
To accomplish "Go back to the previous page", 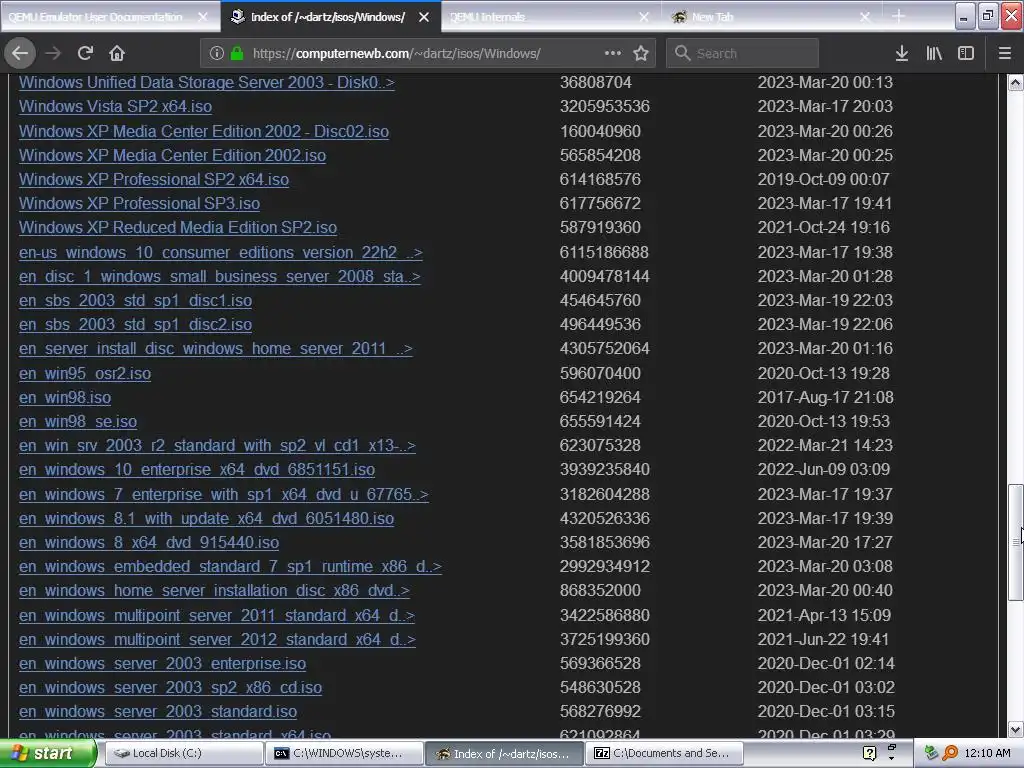I will click(20, 53).
